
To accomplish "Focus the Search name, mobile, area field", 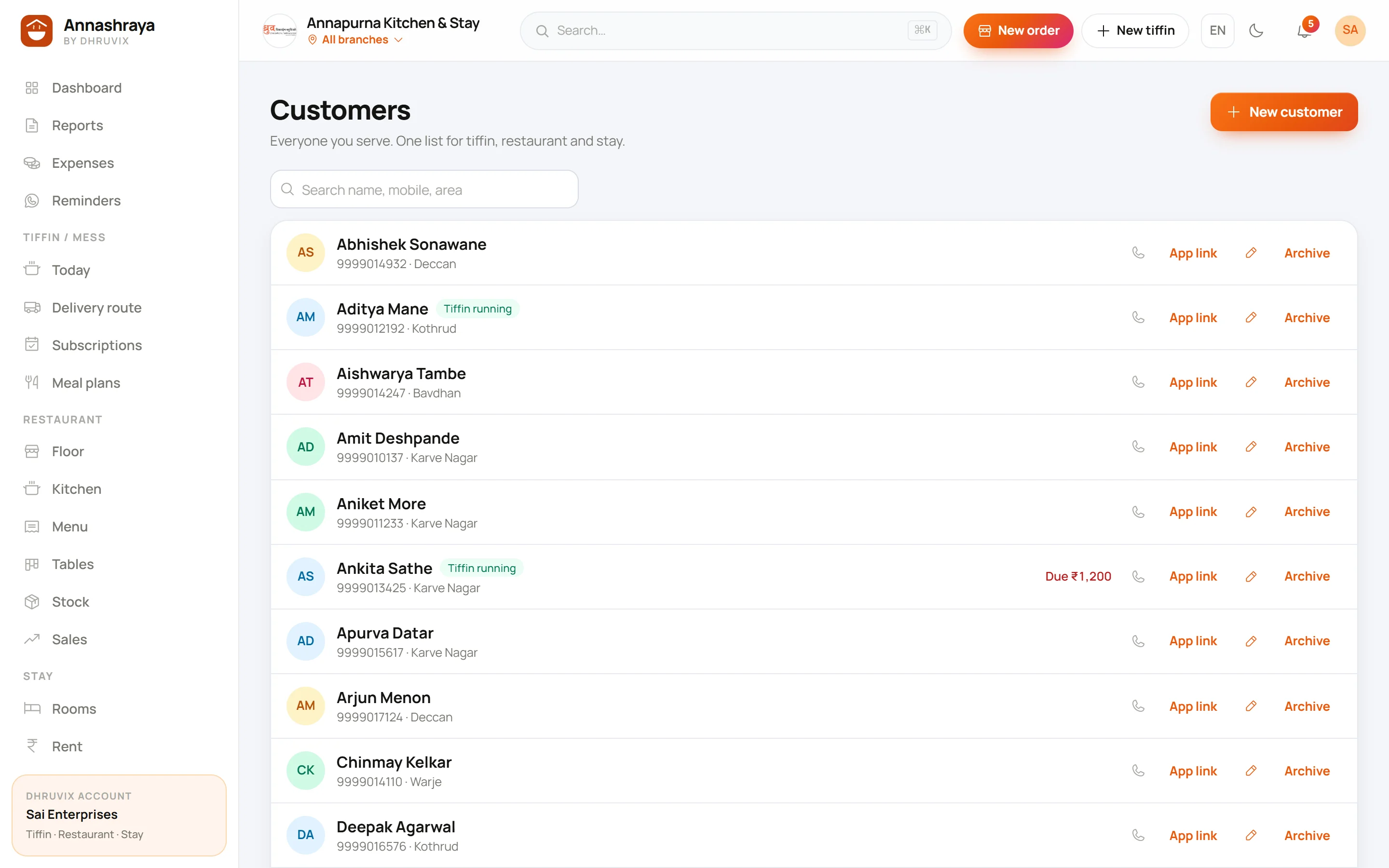I will point(424,190).
